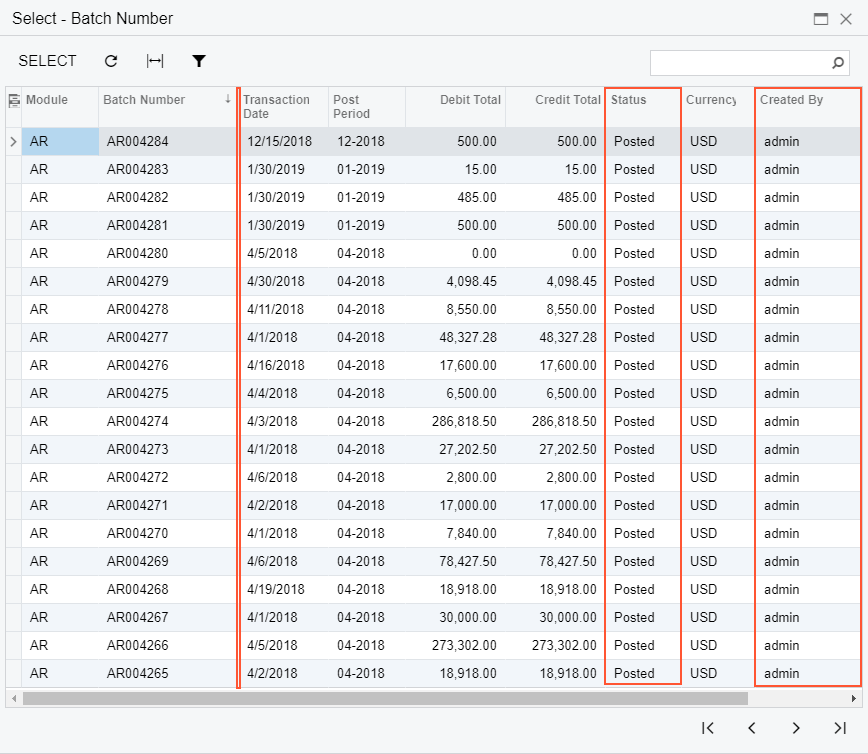
Task: Click inside the search input field
Action: click(x=738, y=63)
